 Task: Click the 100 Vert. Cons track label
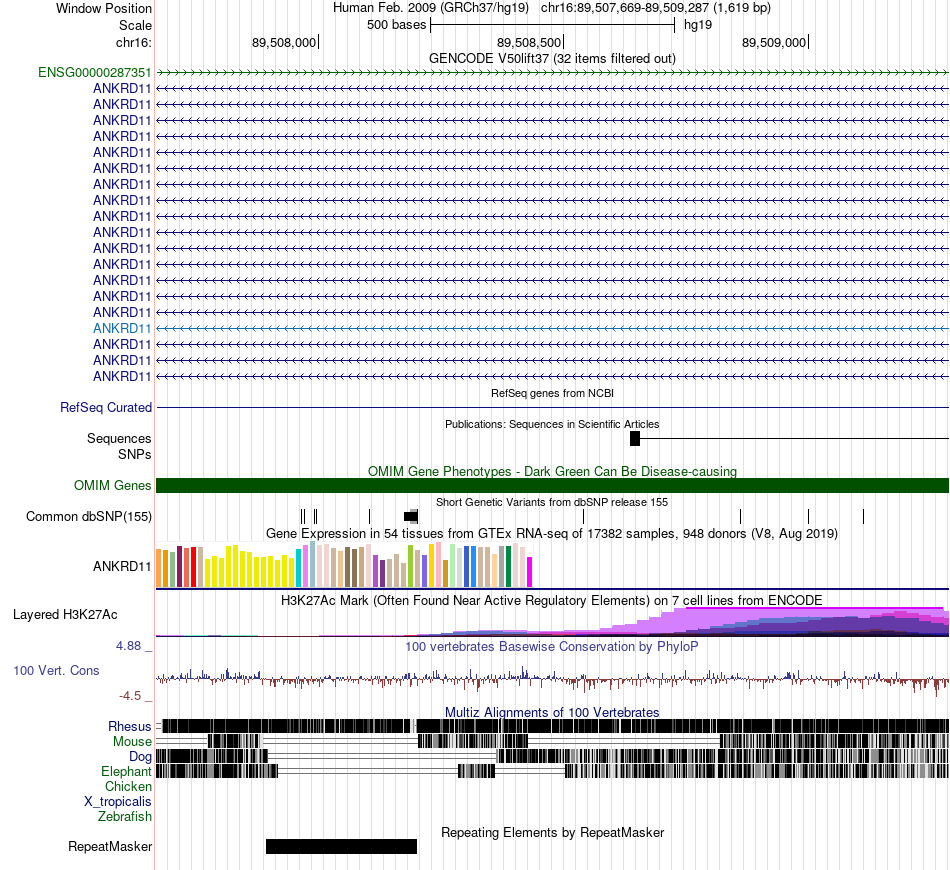(x=56, y=671)
